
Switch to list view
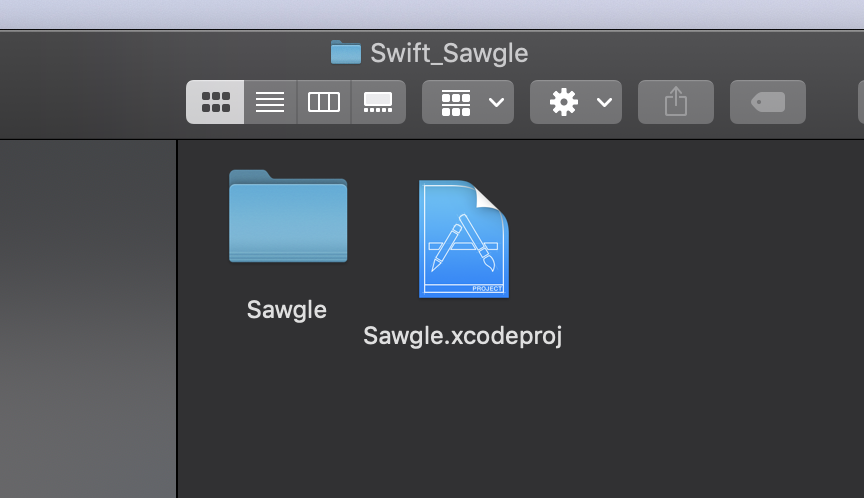pyautogui.click(x=270, y=102)
